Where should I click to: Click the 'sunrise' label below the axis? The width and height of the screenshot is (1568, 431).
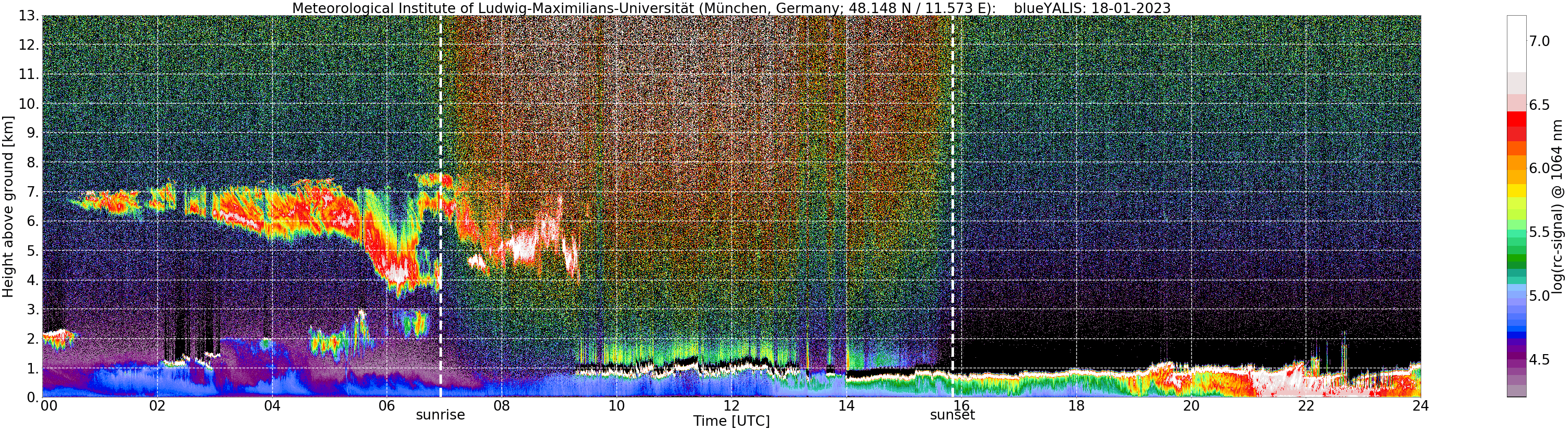tap(440, 415)
